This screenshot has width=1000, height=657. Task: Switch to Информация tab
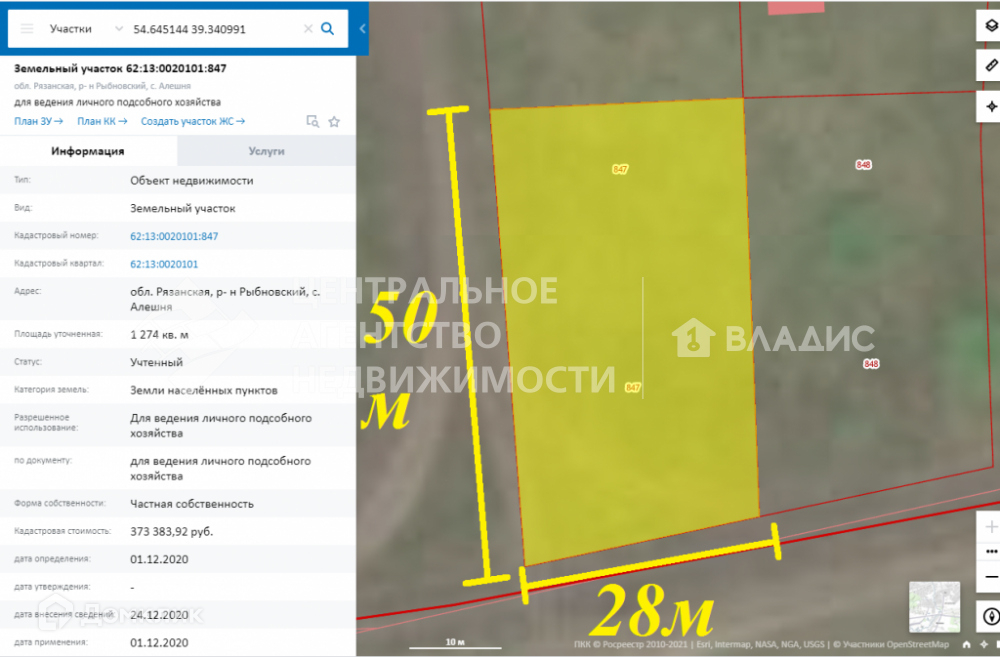coord(88,151)
